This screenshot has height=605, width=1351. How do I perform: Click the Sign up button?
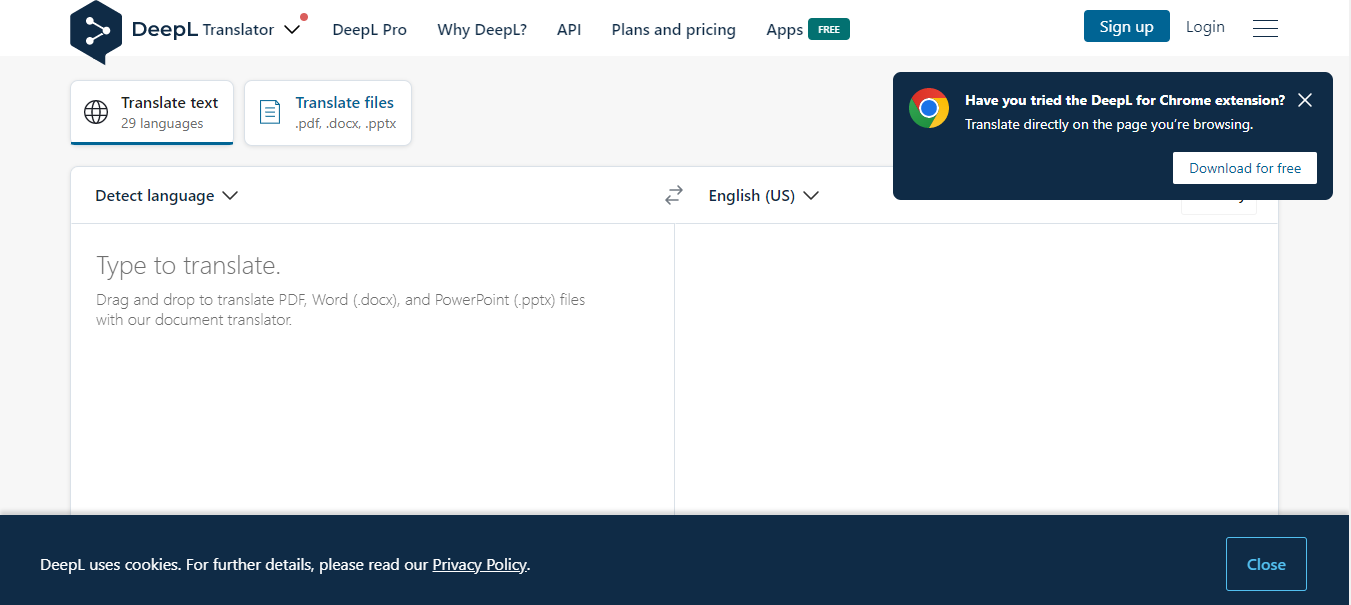(1126, 27)
